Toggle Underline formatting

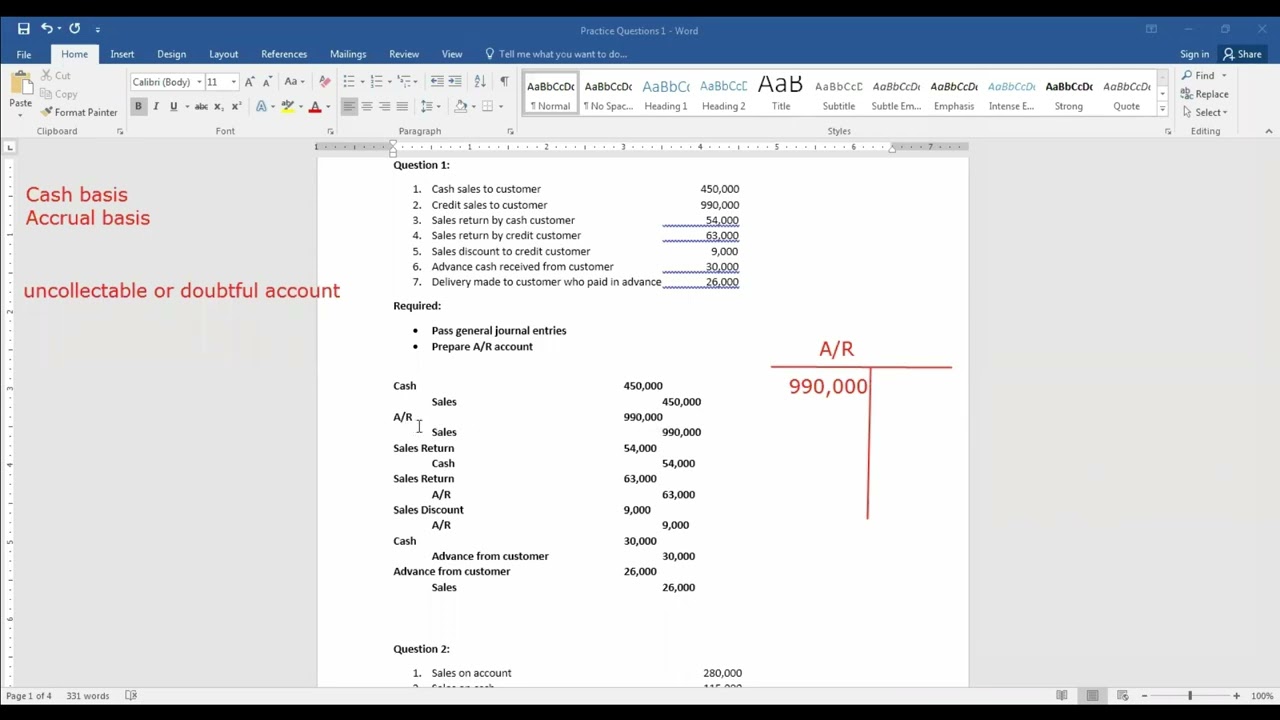point(173,106)
